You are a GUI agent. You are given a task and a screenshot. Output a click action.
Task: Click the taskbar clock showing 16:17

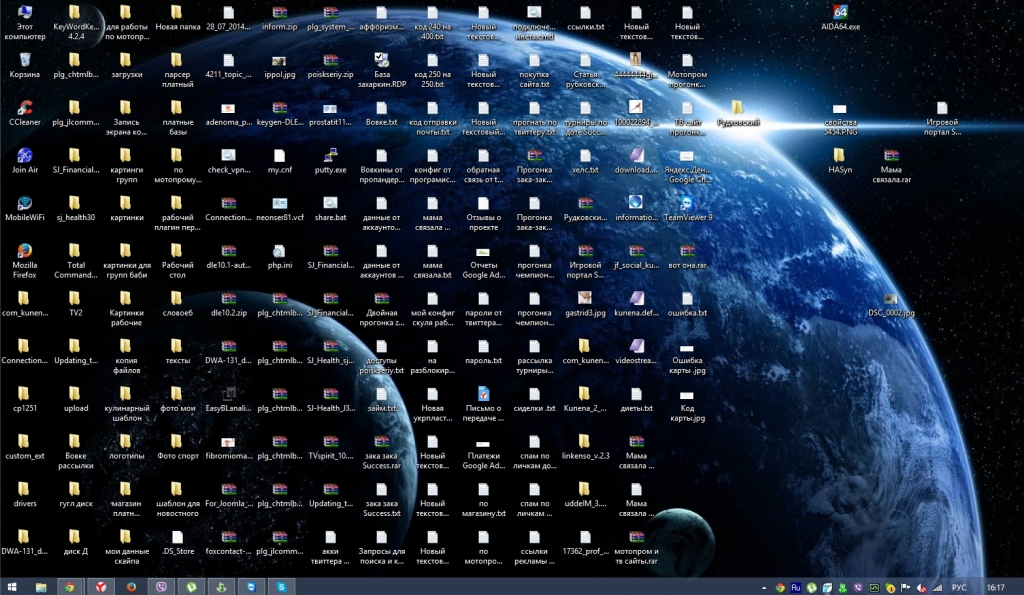995,587
